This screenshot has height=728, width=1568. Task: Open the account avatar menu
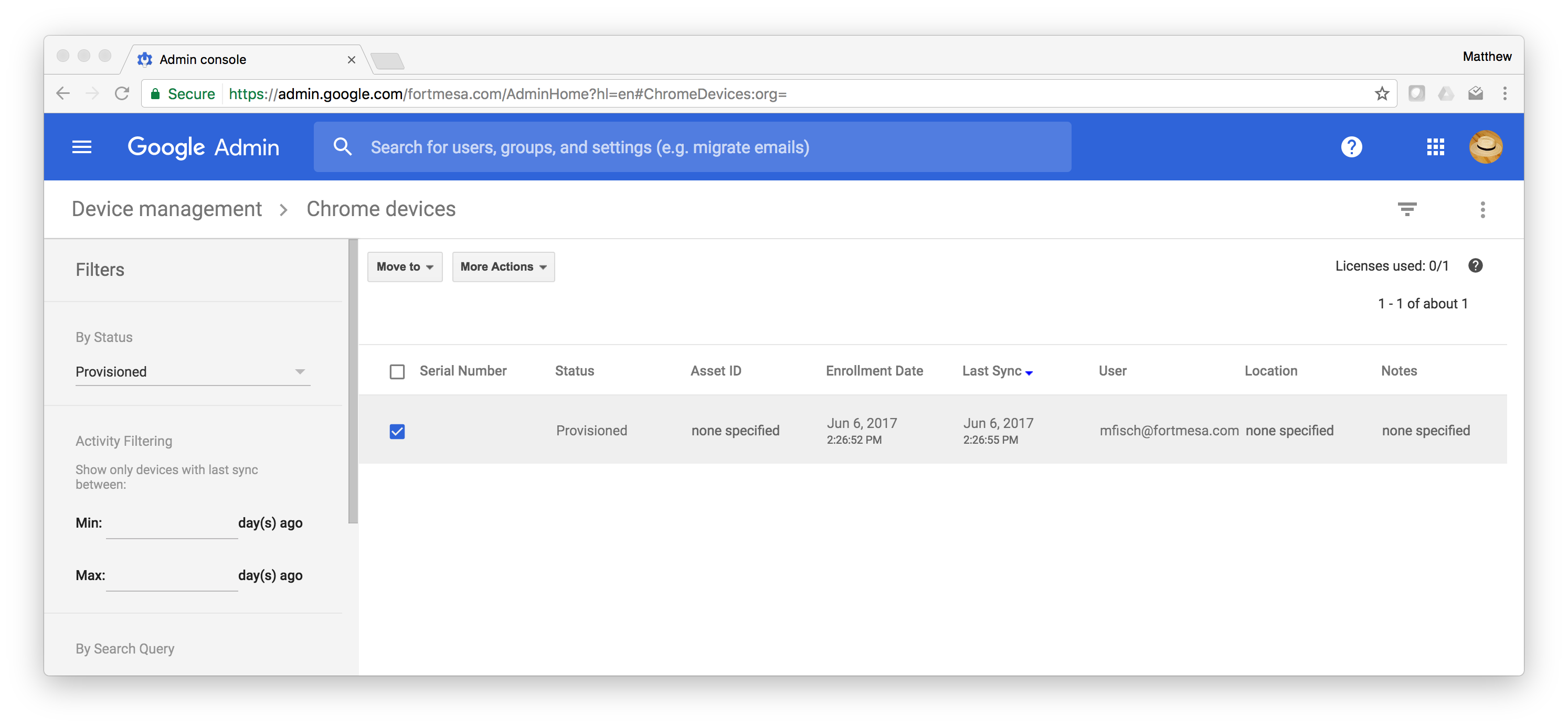point(1486,146)
